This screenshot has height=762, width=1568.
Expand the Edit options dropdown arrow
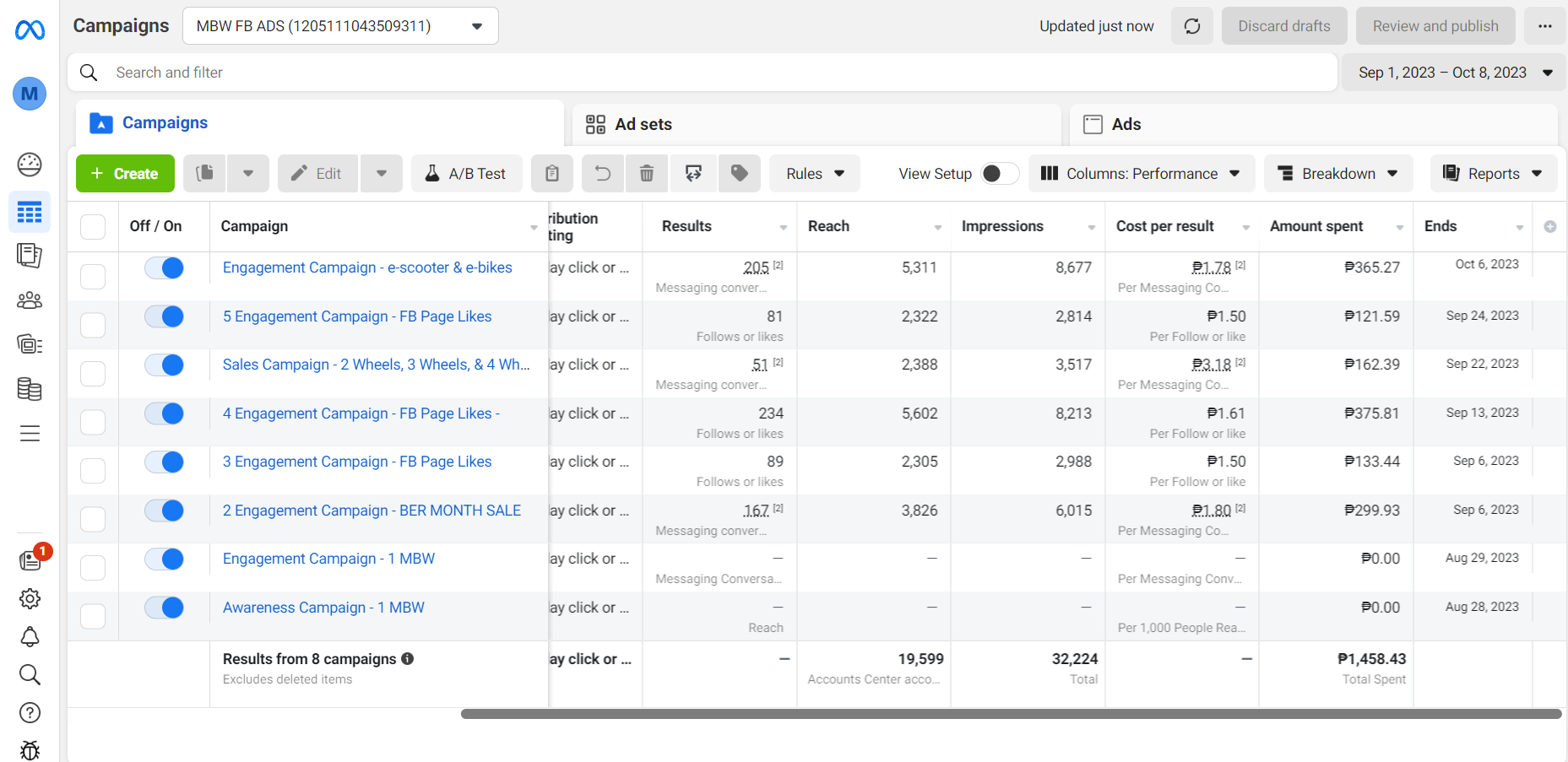(x=382, y=174)
